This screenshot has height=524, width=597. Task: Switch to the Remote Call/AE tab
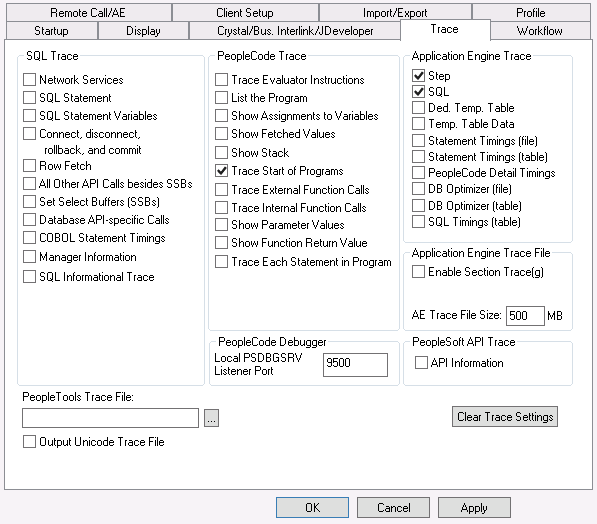[89, 13]
